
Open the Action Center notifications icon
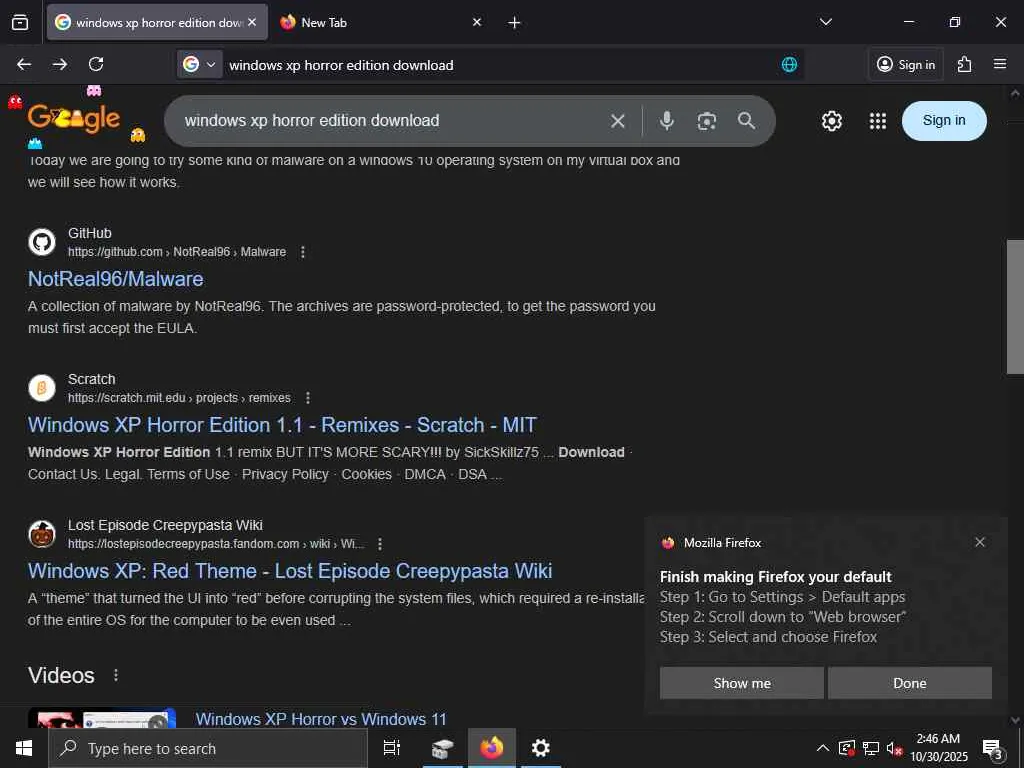click(x=993, y=748)
